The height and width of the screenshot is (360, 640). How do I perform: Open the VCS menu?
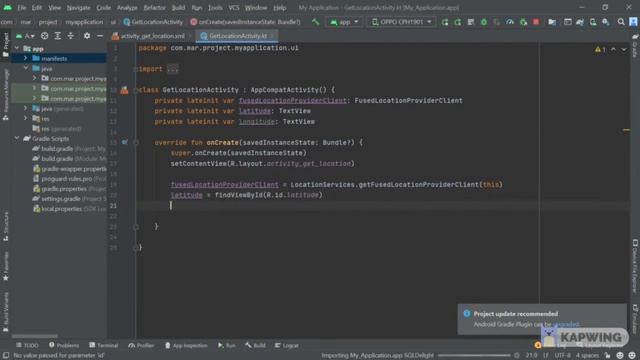tap(233, 8)
